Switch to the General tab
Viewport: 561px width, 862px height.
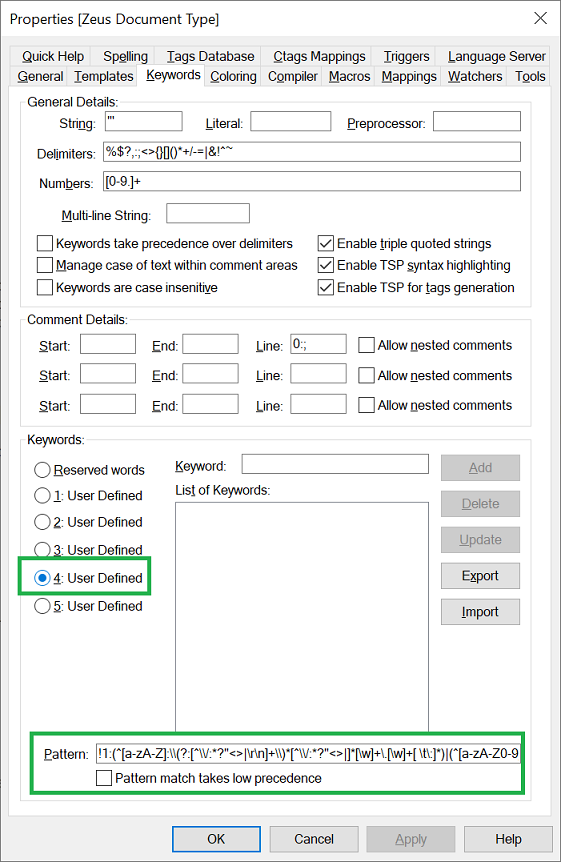click(x=40, y=76)
